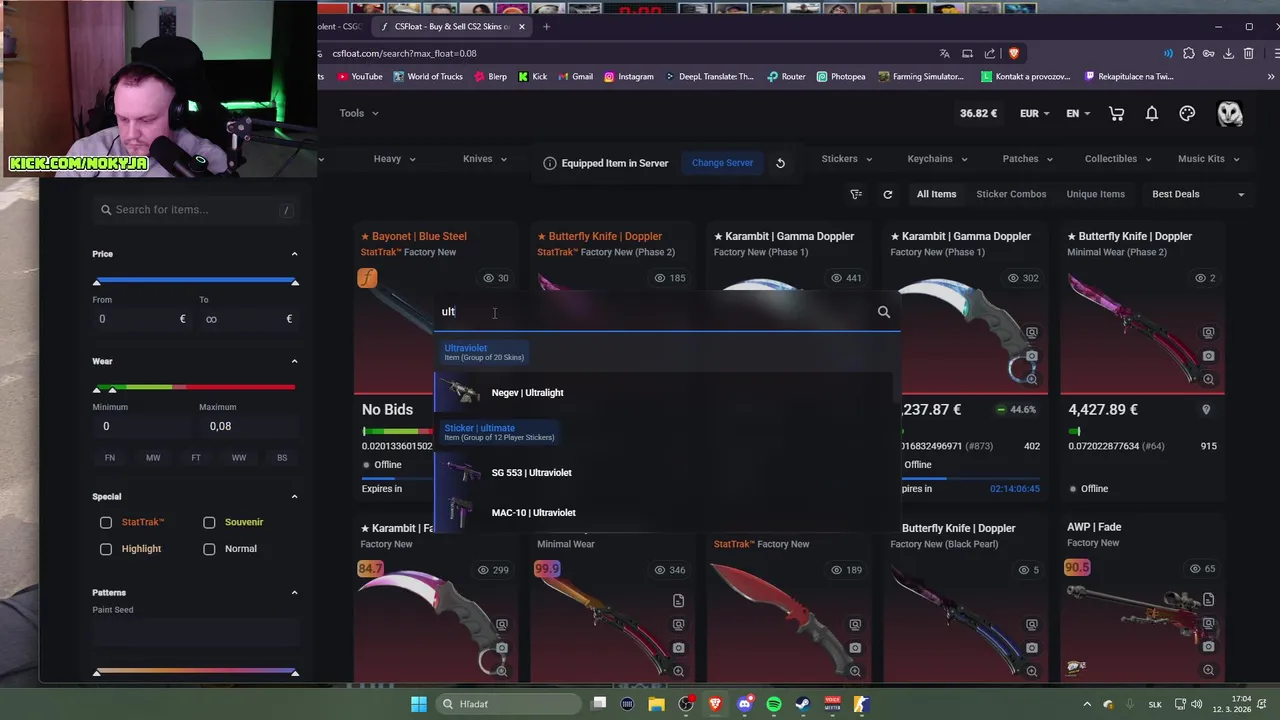Viewport: 1280px width, 720px height.
Task: Enable the Highlight checkbox
Action: tap(106, 549)
